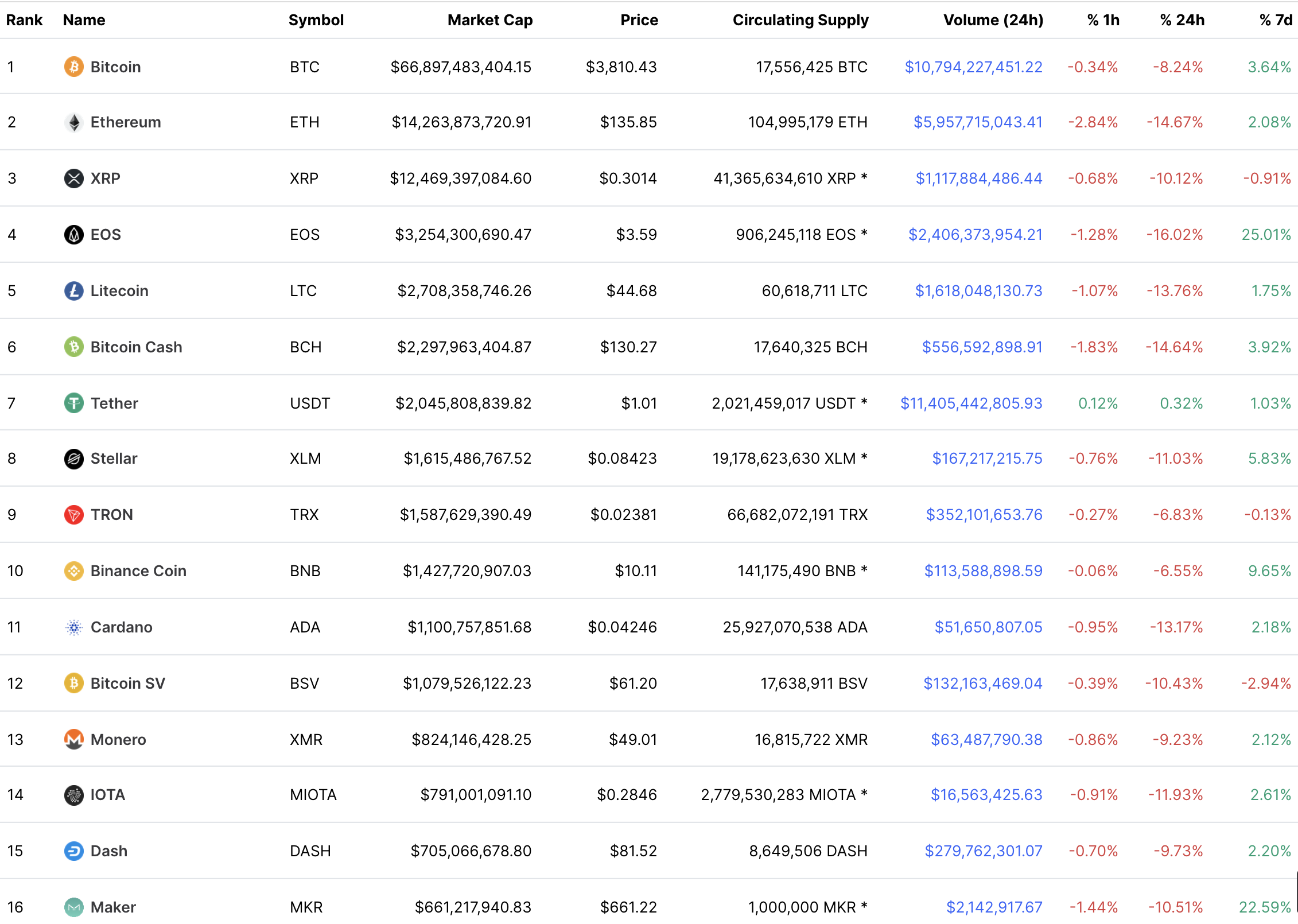The width and height of the screenshot is (1298, 924).
Task: Open the Stellar name link
Action: pyautogui.click(x=114, y=459)
